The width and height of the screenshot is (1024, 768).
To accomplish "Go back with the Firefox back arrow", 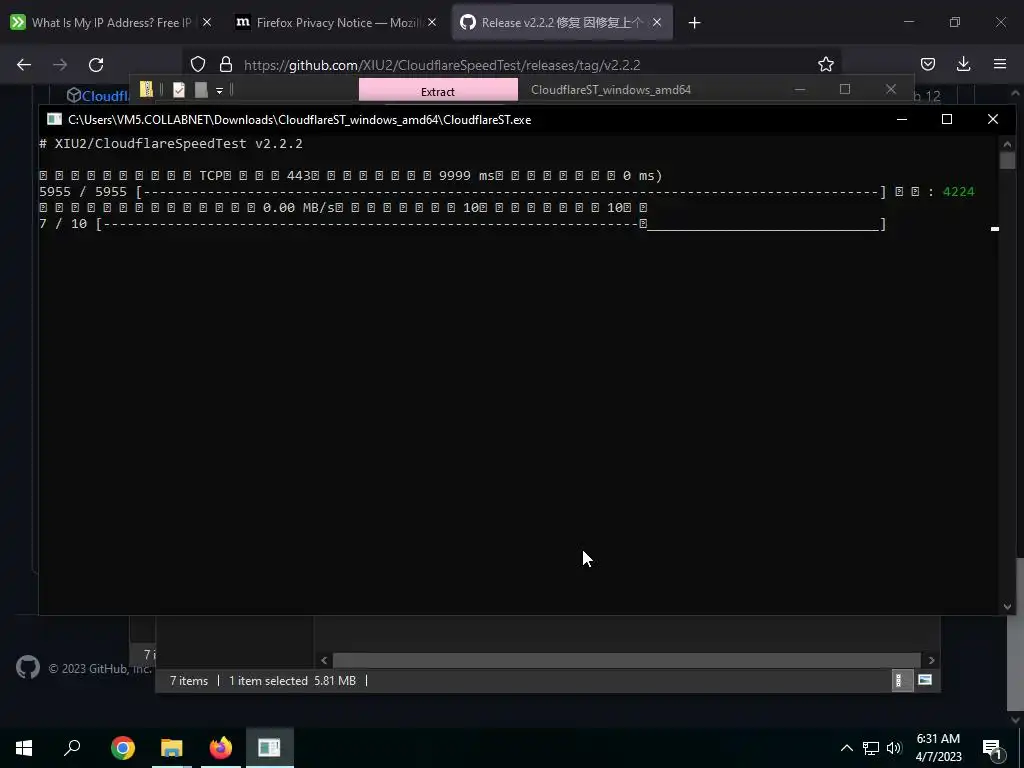I will click(24, 65).
